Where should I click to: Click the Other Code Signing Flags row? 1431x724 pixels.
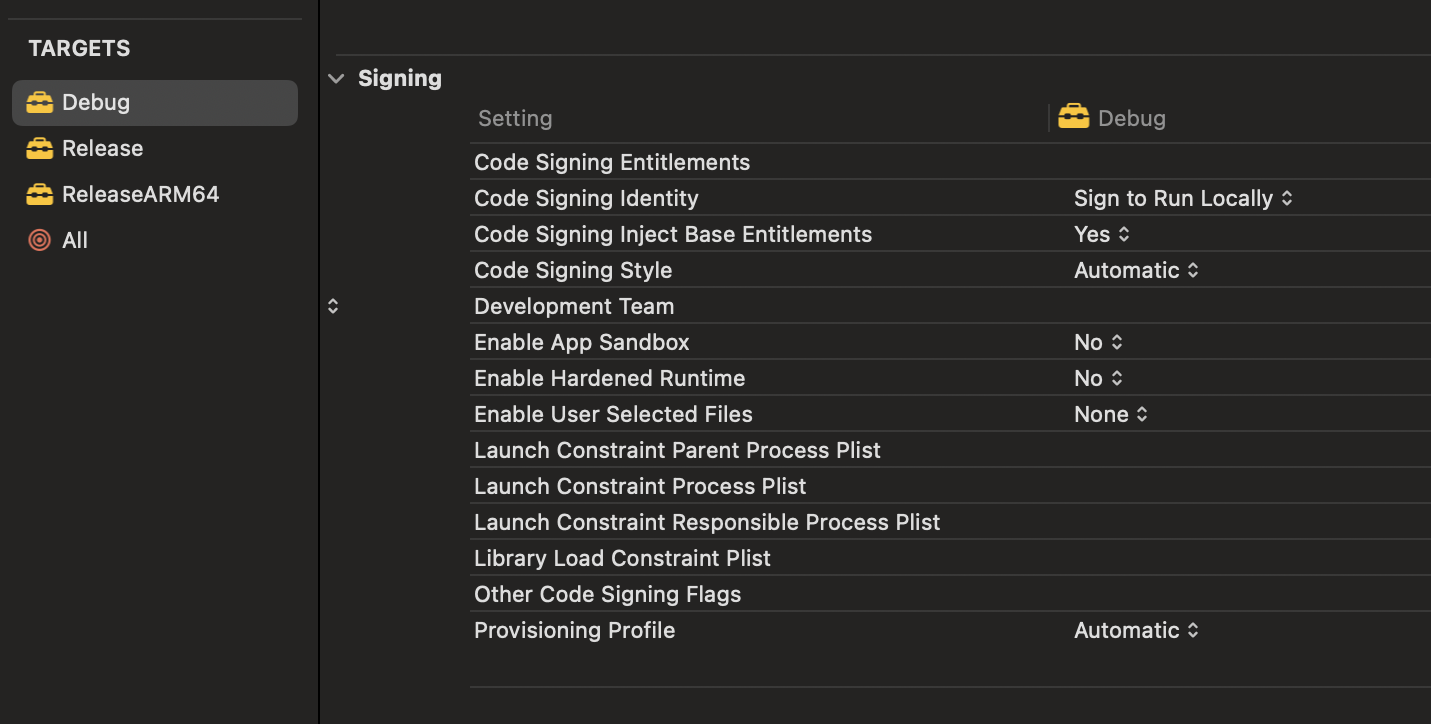coord(950,594)
